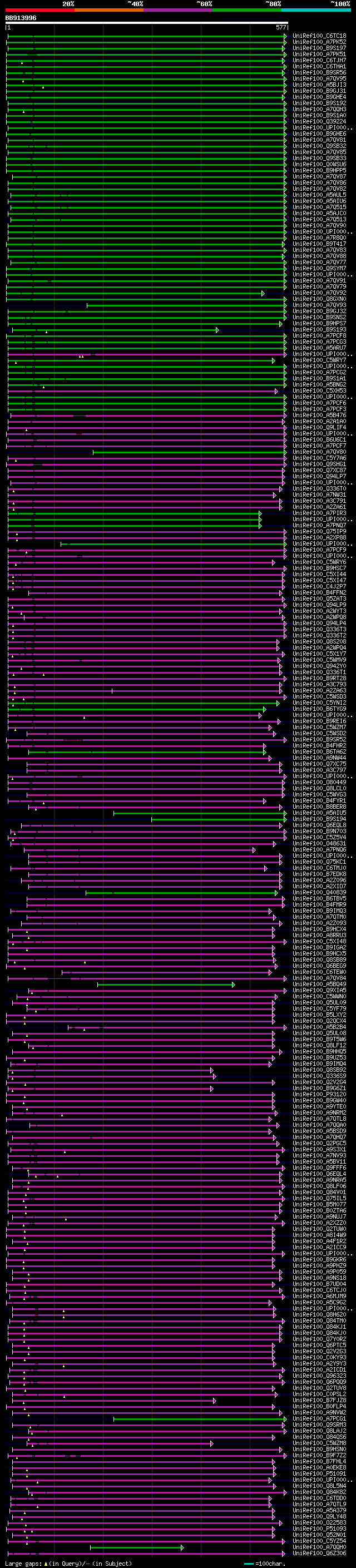Click the green alignment bar of UniRef100_Q40839
This screenshot has width=356, height=1568.
181,893
